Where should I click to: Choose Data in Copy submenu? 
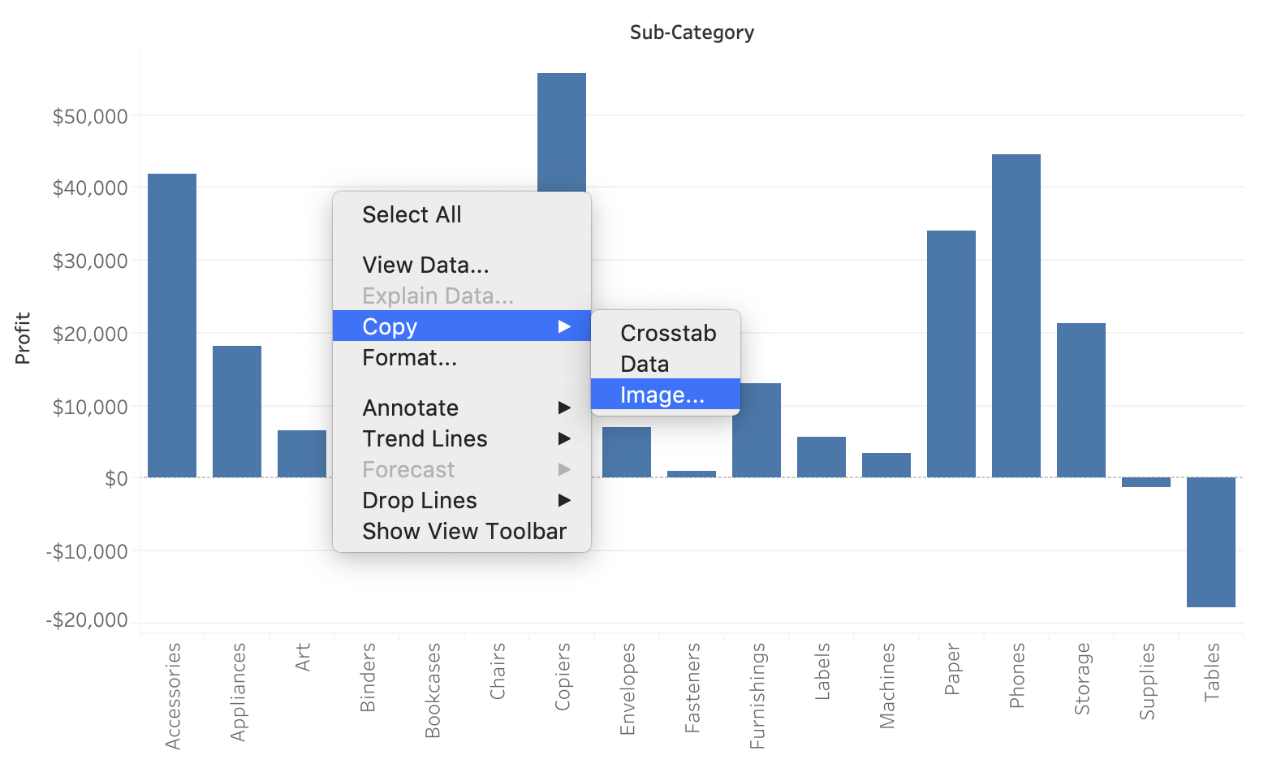(644, 365)
